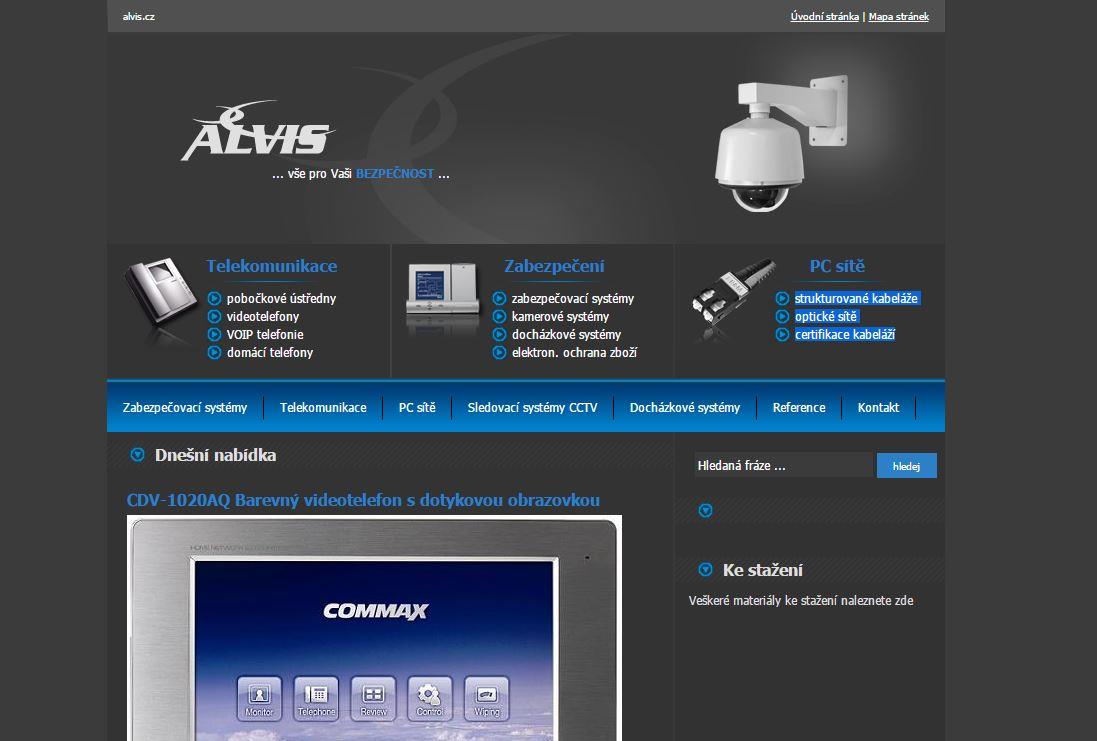Open Zabezpečovací systémy in the blue menu
Screen dimensions: 1097x741
185,408
